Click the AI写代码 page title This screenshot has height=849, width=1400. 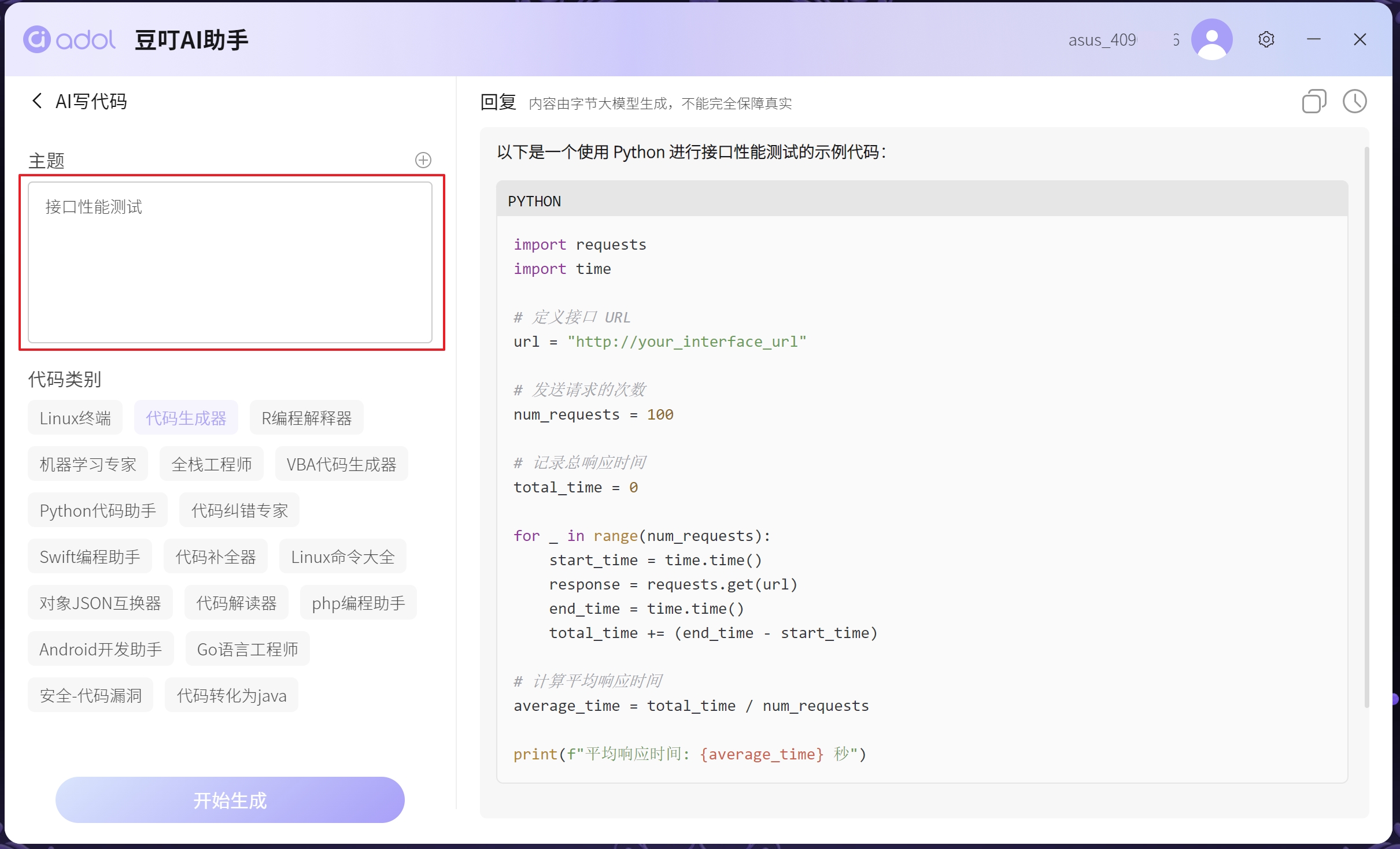[91, 101]
